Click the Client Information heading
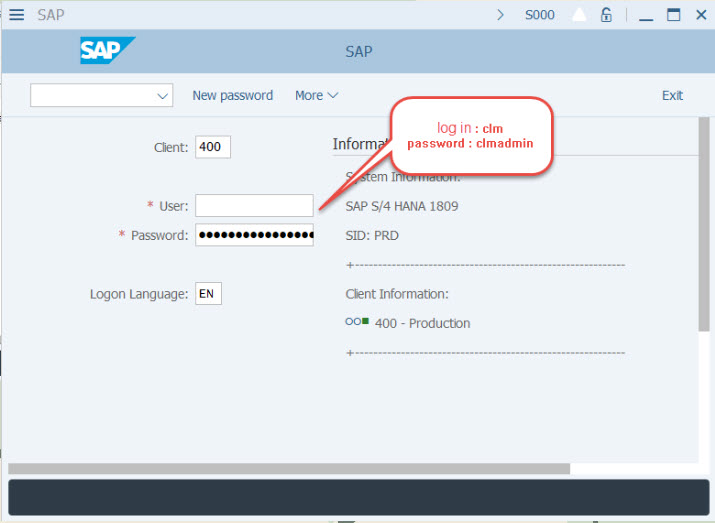Image resolution: width=715 pixels, height=523 pixels. coord(397,294)
